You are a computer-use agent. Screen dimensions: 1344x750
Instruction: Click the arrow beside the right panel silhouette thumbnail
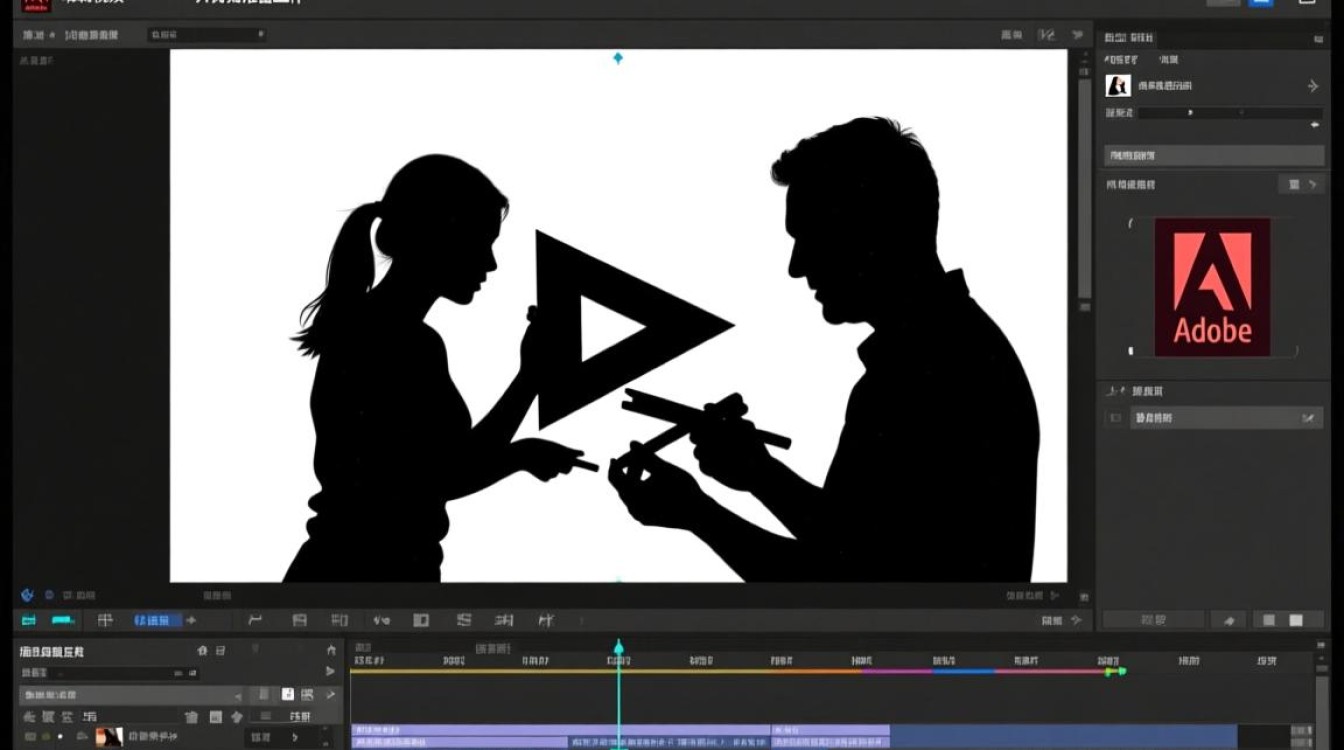point(1313,87)
